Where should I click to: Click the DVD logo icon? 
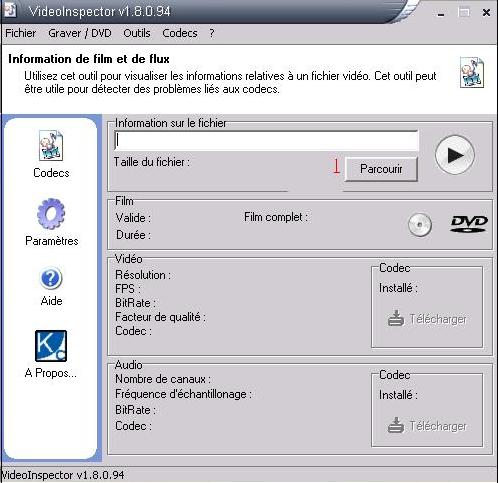coord(469,224)
